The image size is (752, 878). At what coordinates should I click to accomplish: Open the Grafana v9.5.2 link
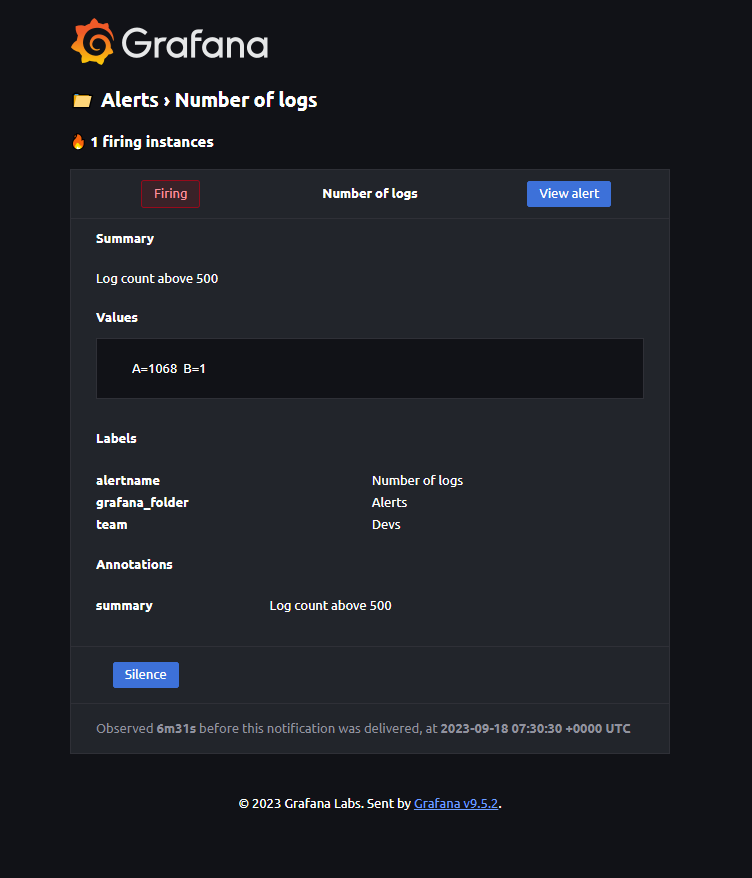point(456,804)
